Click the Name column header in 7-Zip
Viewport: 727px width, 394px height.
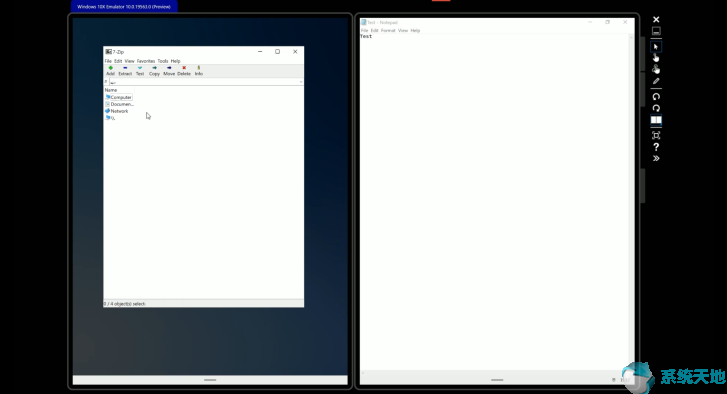coord(111,90)
